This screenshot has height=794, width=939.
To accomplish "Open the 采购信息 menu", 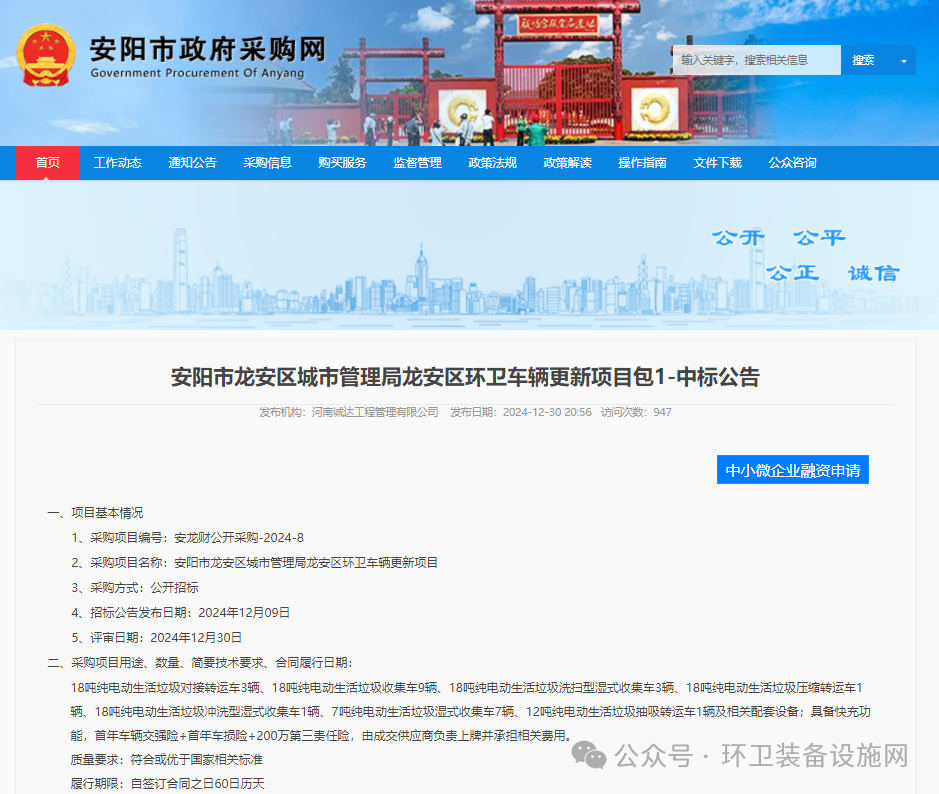I will coord(267,162).
